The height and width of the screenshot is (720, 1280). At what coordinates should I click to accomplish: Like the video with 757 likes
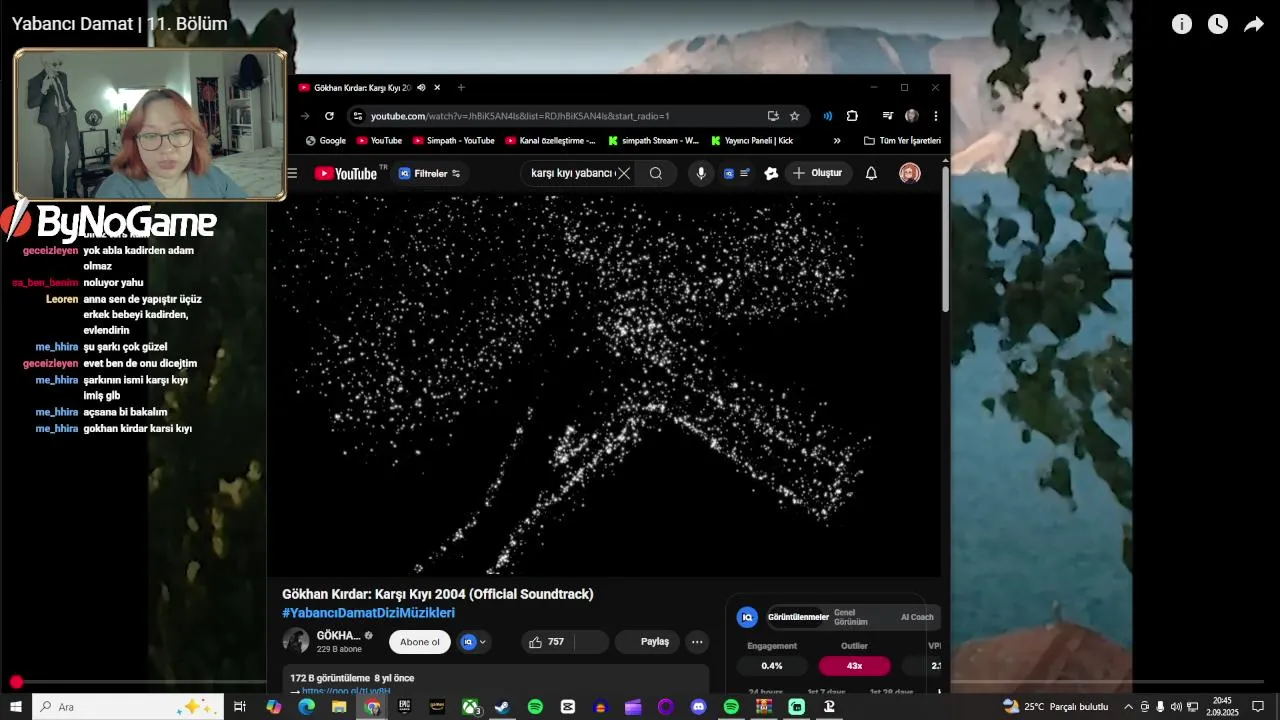(x=546, y=642)
